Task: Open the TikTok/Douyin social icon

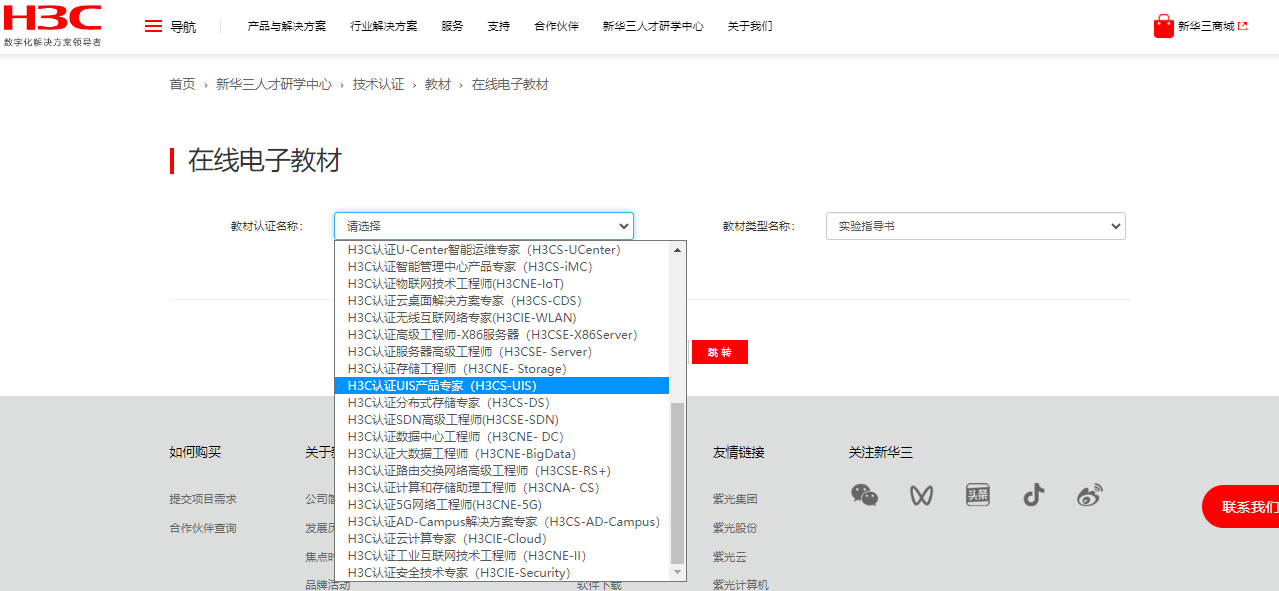Action: [1033, 495]
